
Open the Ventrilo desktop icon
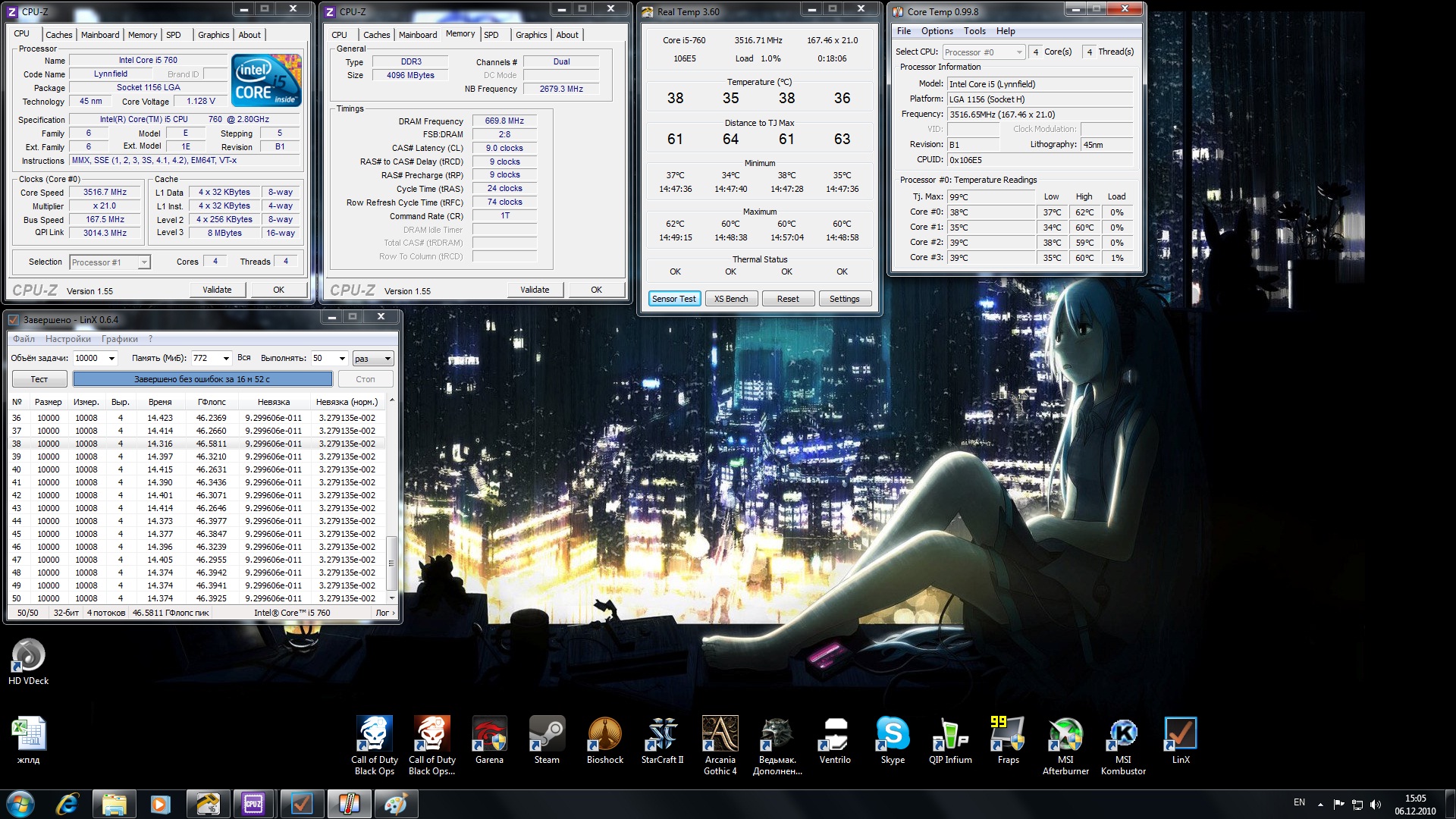click(x=835, y=740)
